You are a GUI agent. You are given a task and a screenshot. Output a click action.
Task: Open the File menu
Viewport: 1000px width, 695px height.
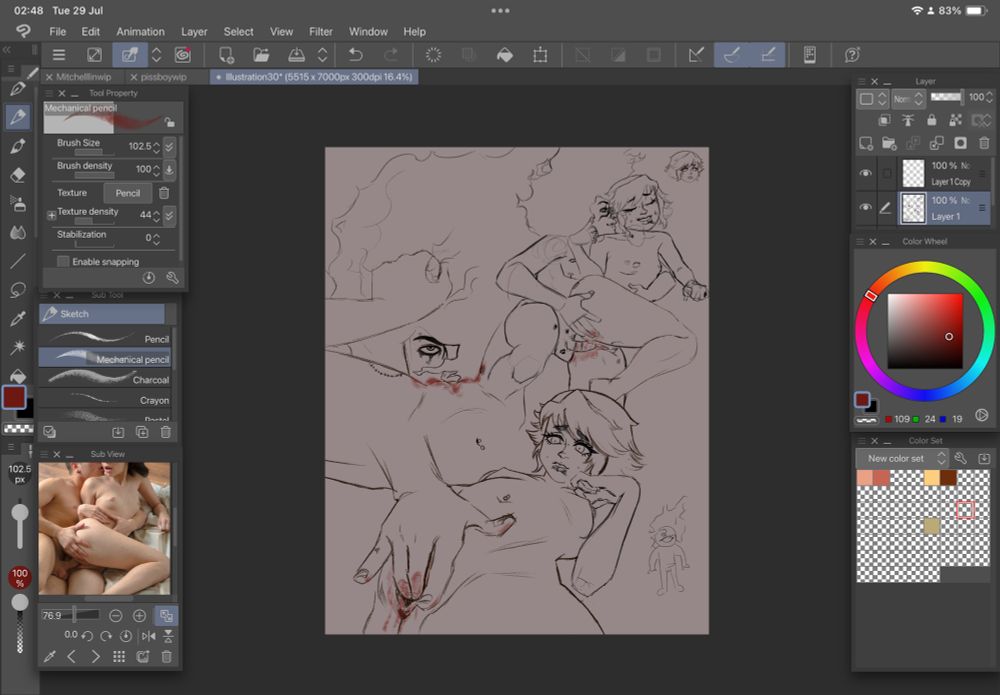(x=57, y=31)
